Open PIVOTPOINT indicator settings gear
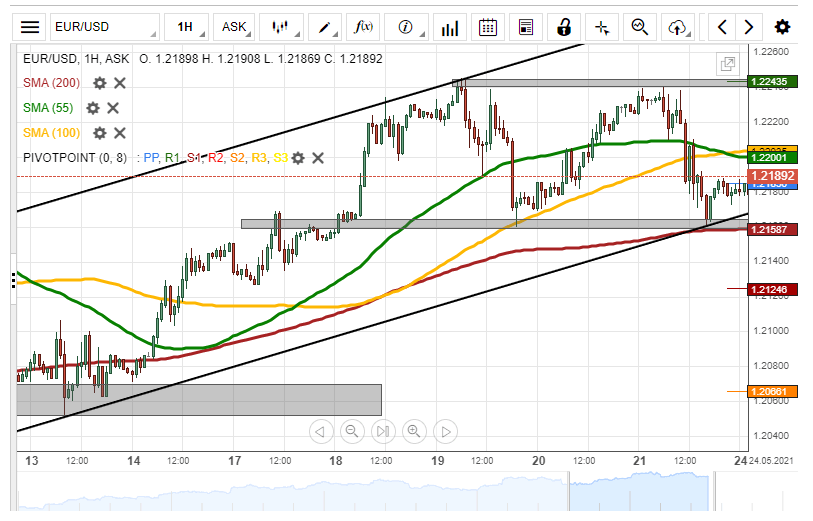The height and width of the screenshot is (521, 813). 298,158
